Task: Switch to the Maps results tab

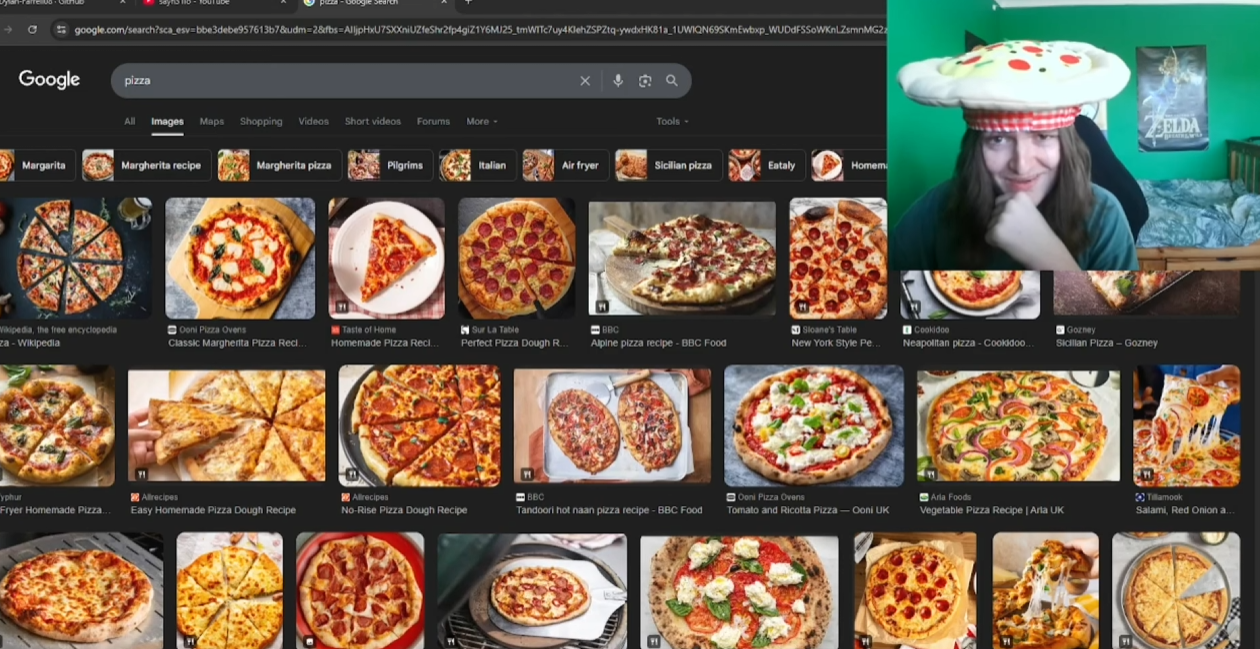Action: coord(211,121)
